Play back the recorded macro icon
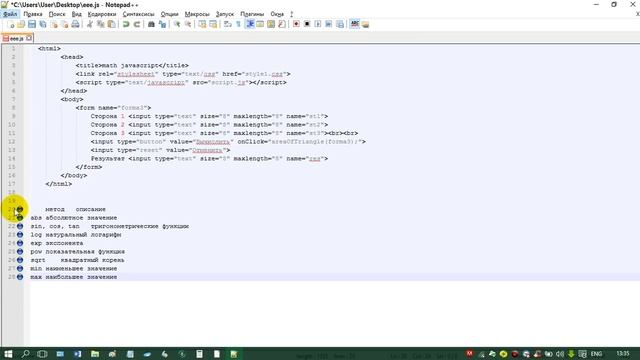This screenshot has width=640, height=360. click(x=318, y=24)
